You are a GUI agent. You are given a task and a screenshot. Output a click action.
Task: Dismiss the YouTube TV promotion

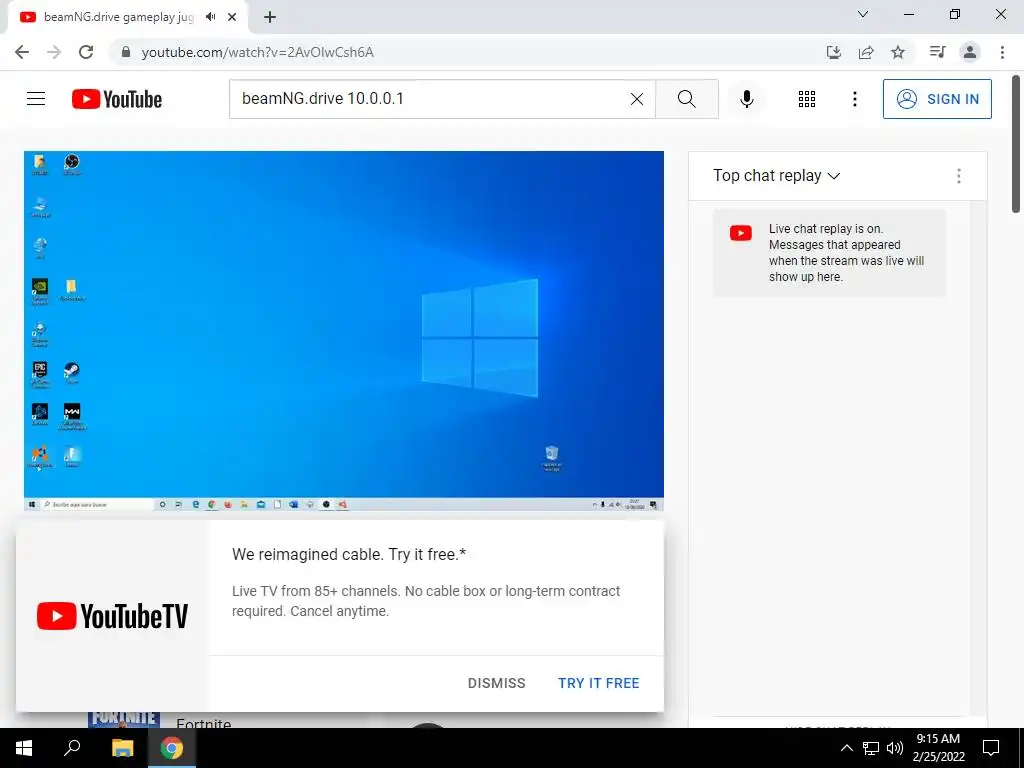click(x=496, y=683)
